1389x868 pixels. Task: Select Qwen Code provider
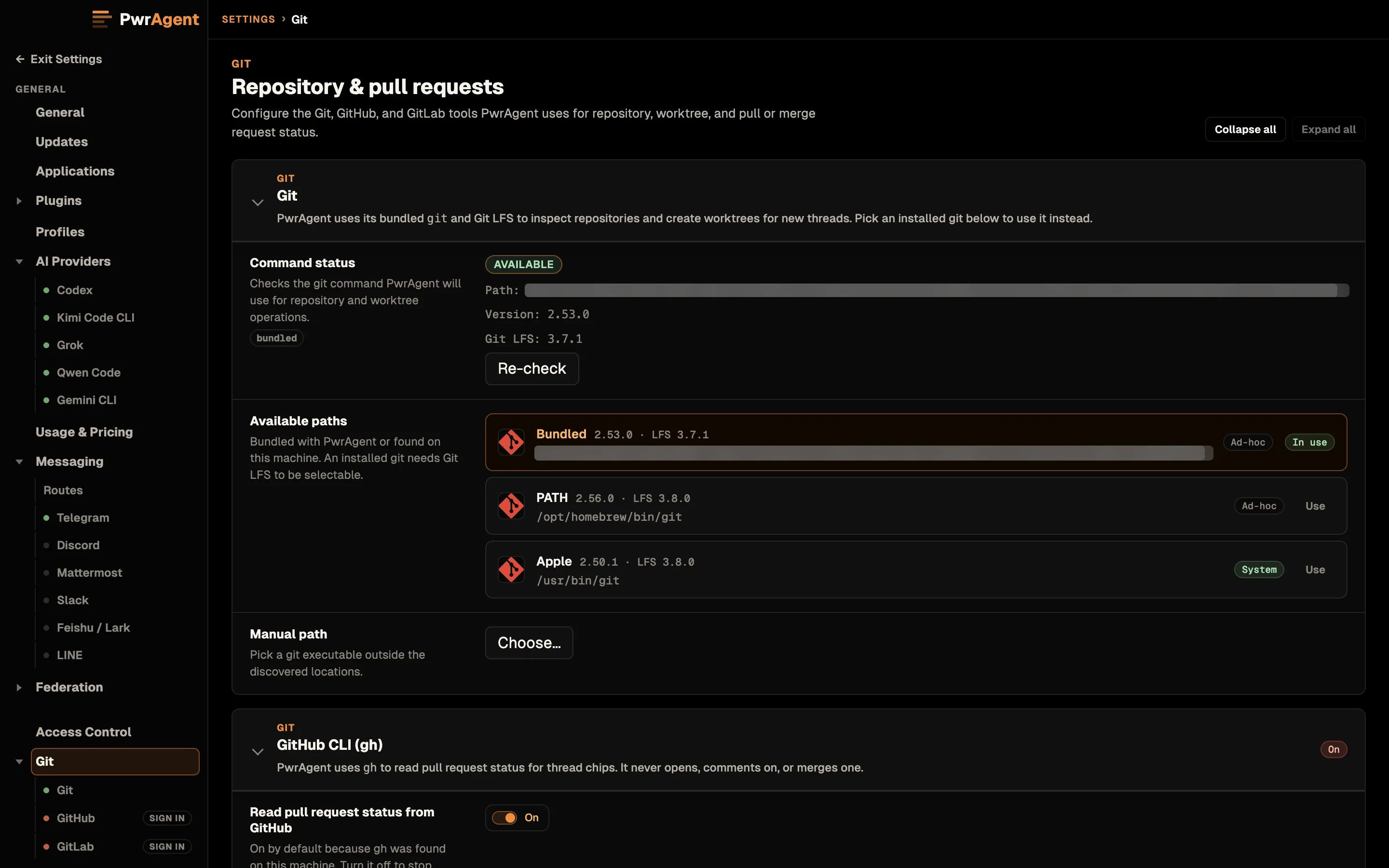pyautogui.click(x=88, y=373)
